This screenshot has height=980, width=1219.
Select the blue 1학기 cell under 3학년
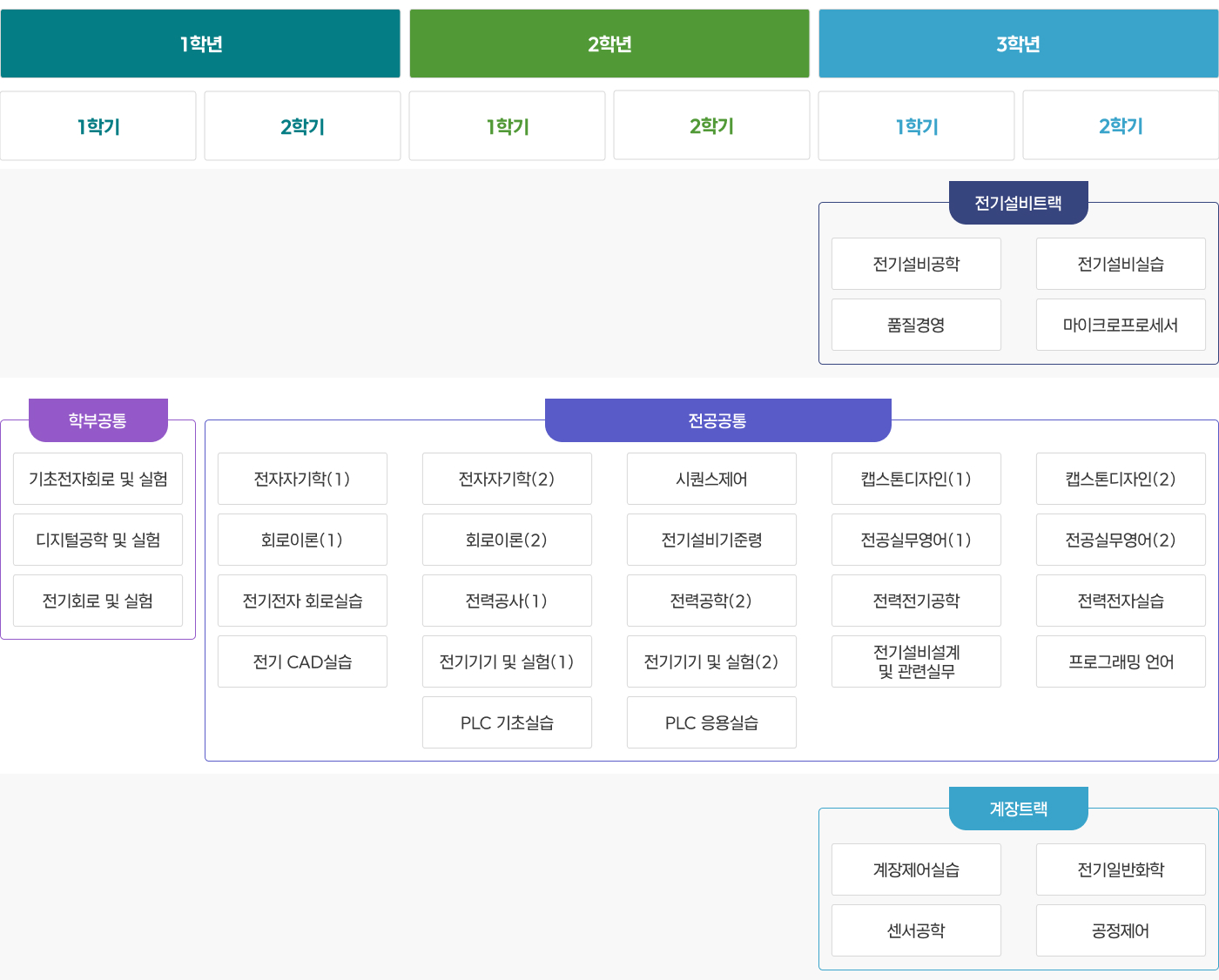pos(917,126)
